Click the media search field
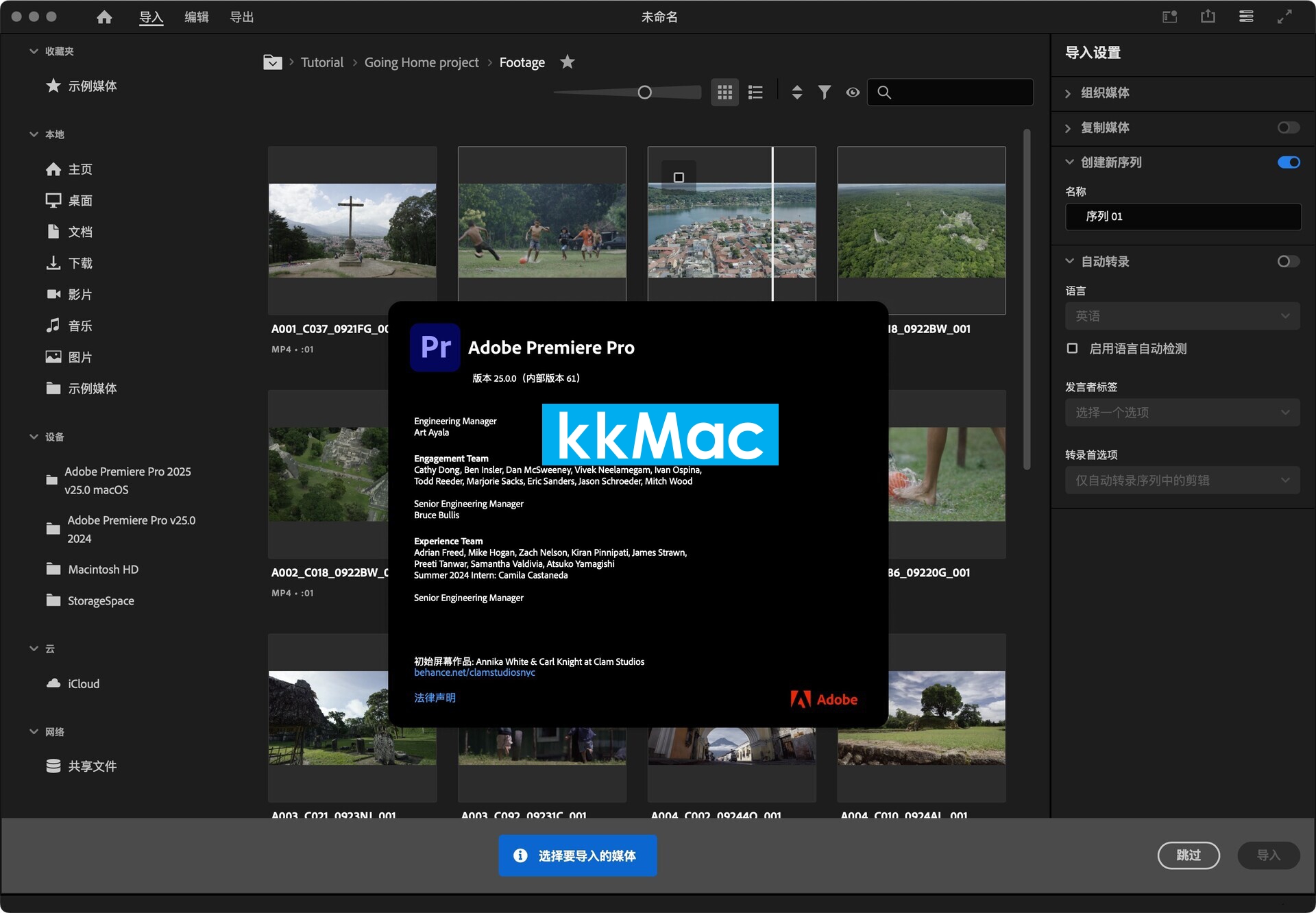This screenshot has height=913, width=1316. click(950, 92)
